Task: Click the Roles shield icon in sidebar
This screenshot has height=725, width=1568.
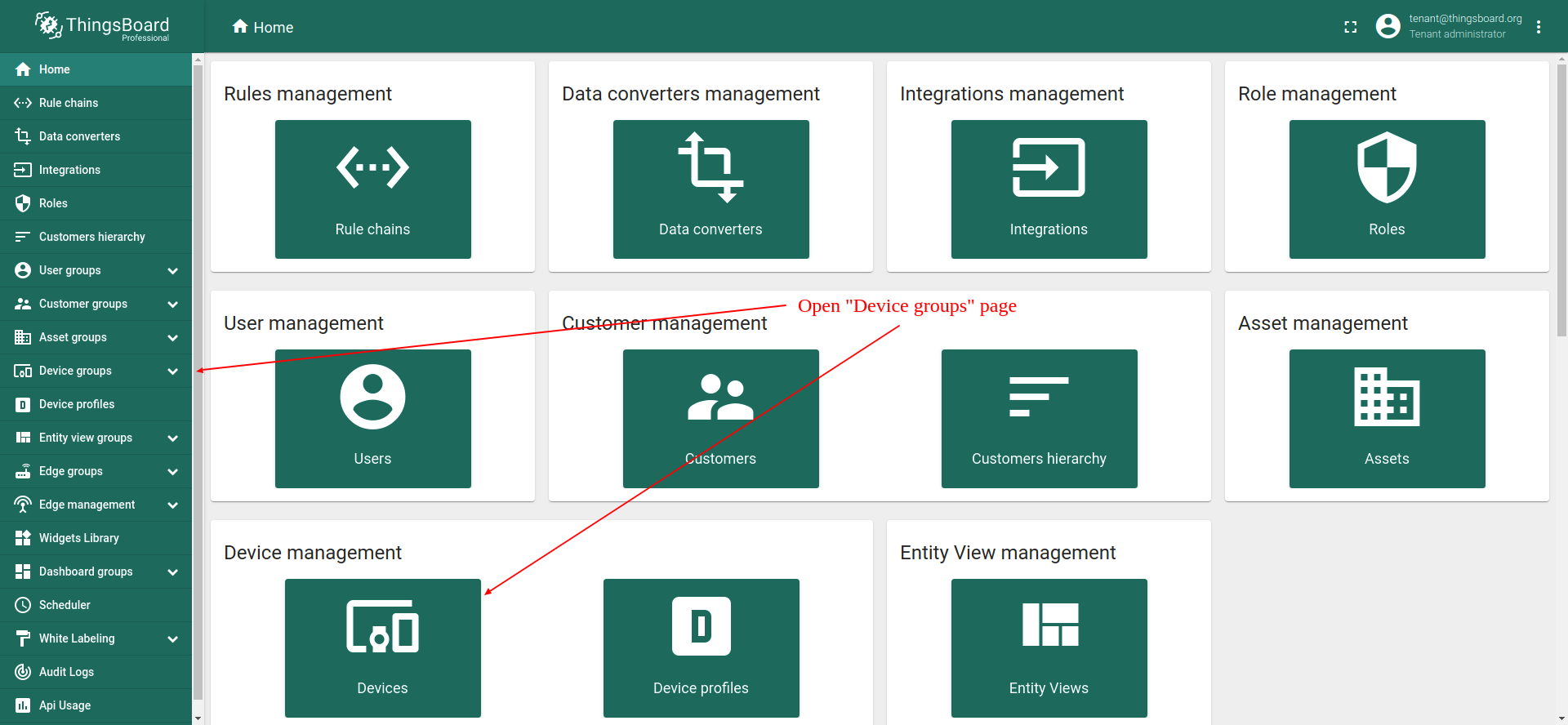Action: [23, 203]
